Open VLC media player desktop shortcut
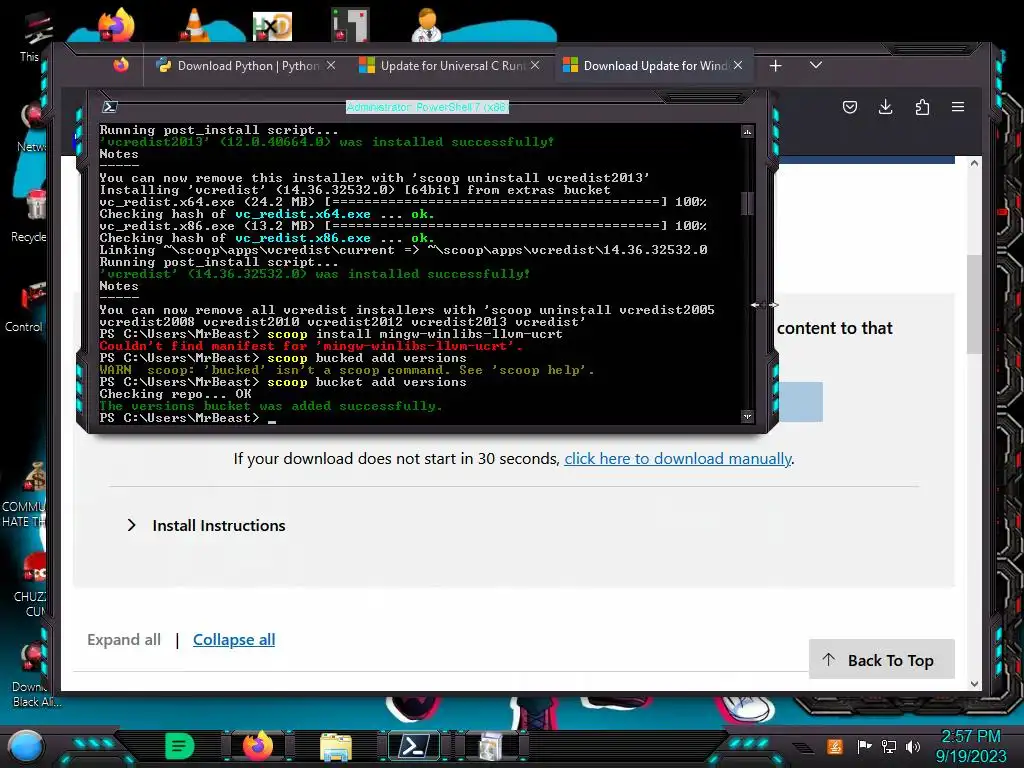The image size is (1024, 768). pos(194,26)
